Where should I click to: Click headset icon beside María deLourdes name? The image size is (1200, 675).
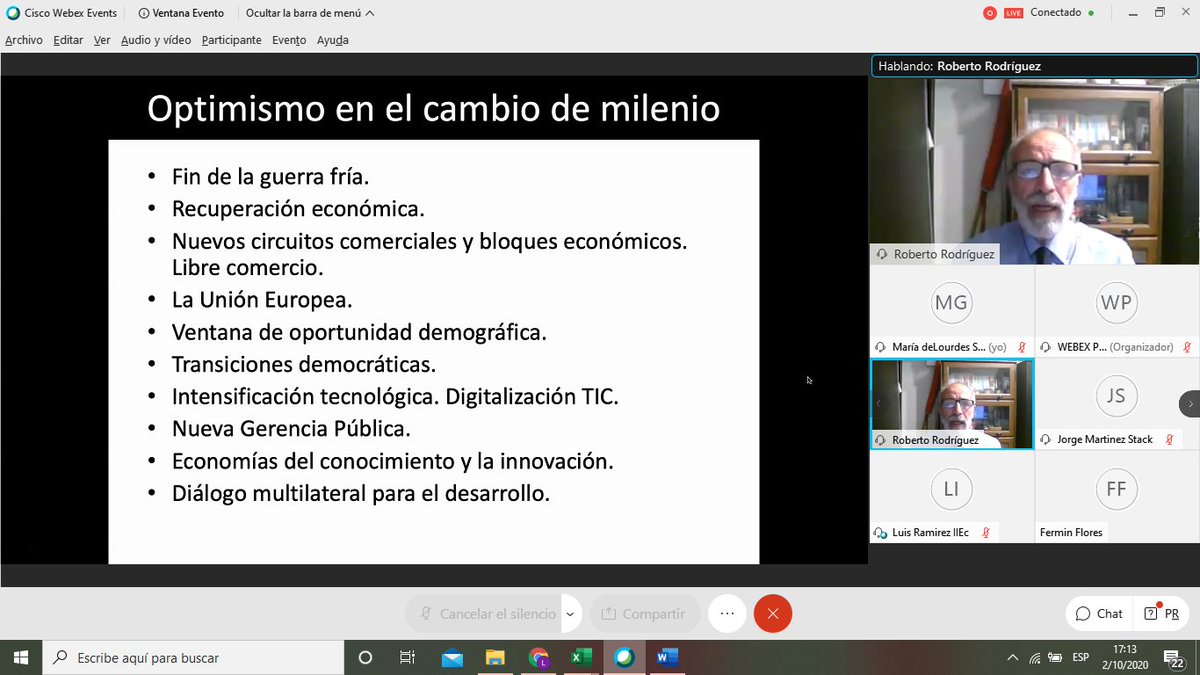point(881,347)
